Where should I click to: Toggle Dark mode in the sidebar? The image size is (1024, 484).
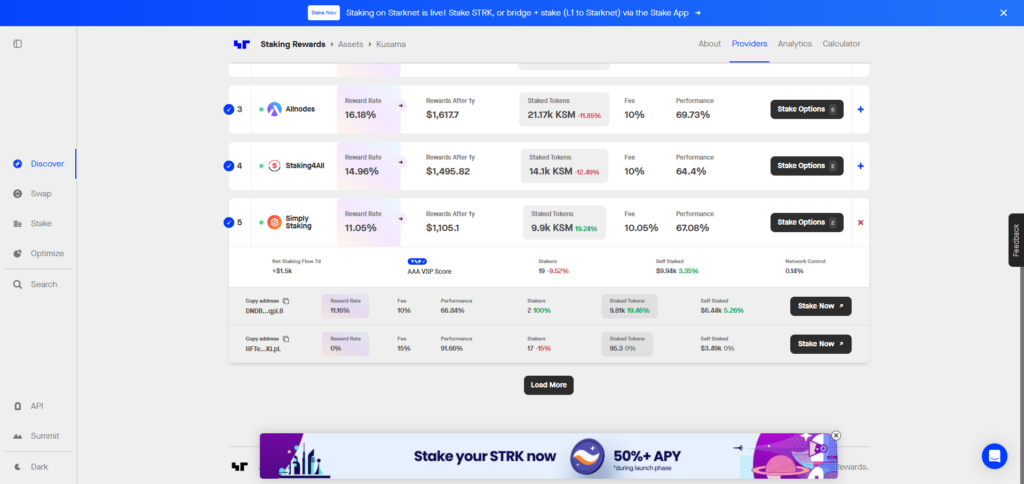pos(39,466)
